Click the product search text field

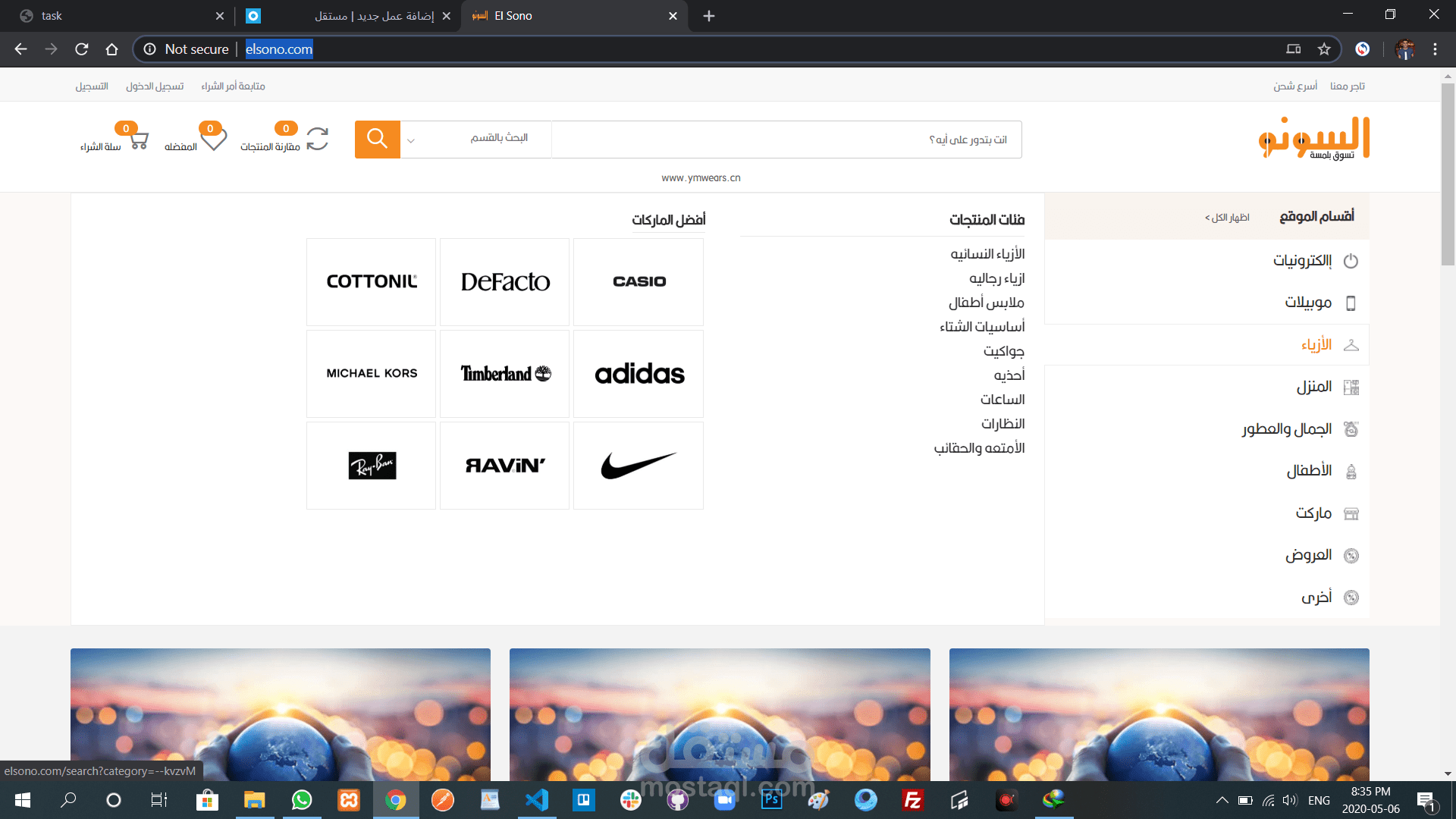coord(786,140)
